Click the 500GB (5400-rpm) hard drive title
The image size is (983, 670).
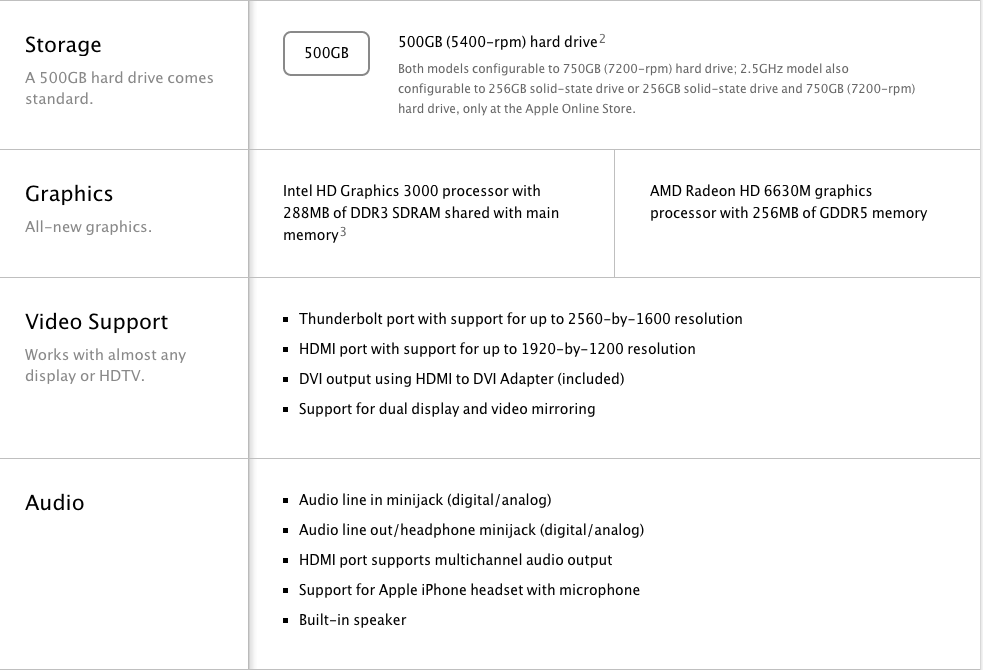click(x=497, y=42)
